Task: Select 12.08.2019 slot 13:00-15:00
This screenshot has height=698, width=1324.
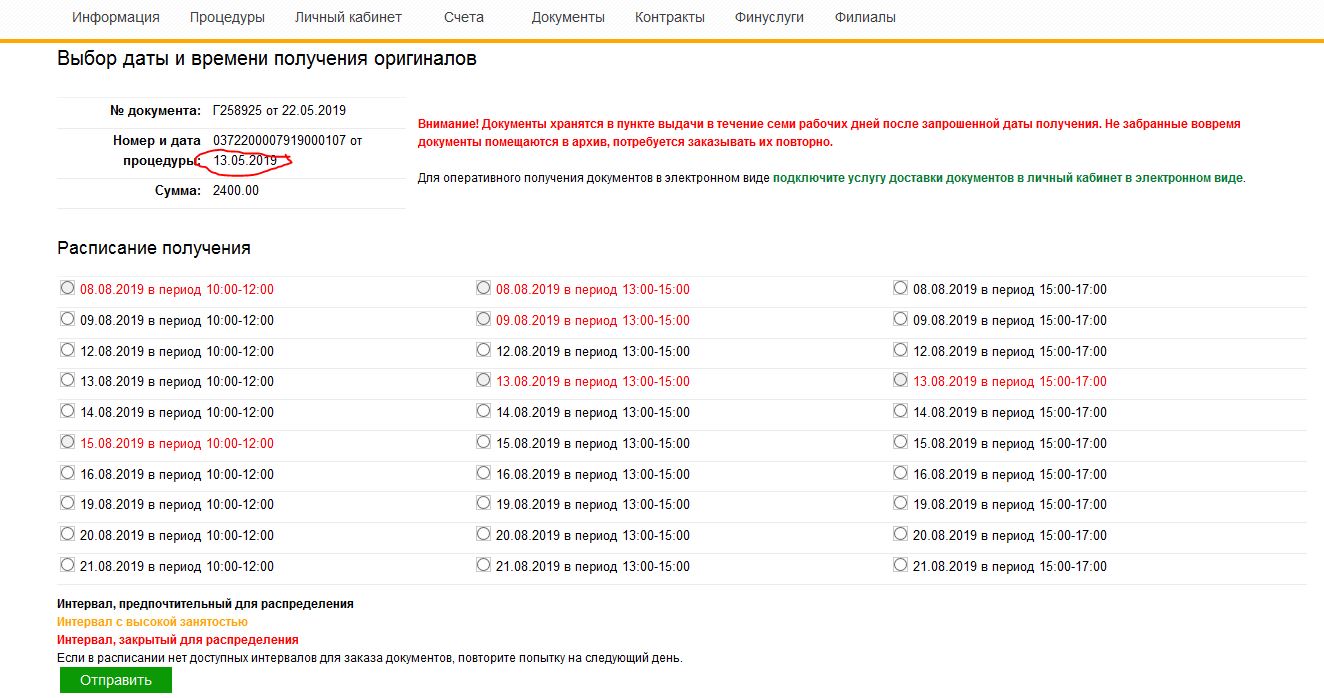Action: 484,350
